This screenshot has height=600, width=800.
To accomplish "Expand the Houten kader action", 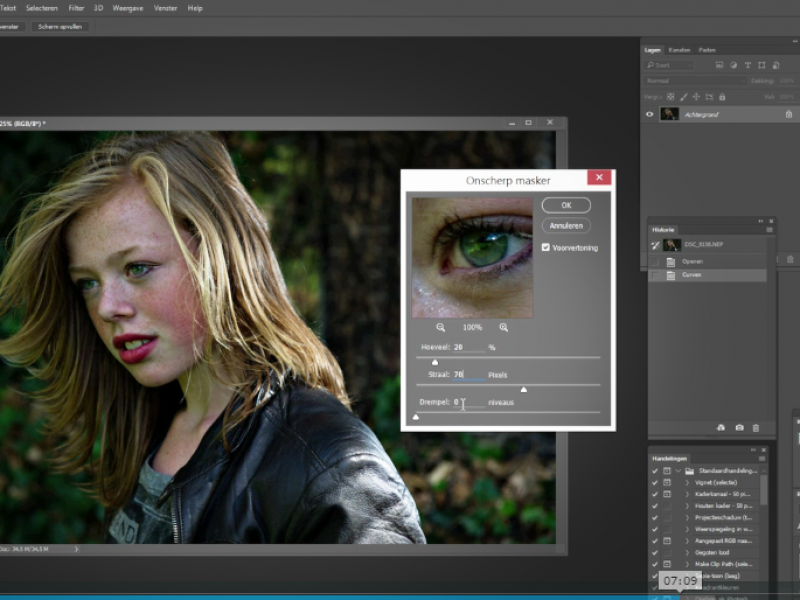I will 687,506.
